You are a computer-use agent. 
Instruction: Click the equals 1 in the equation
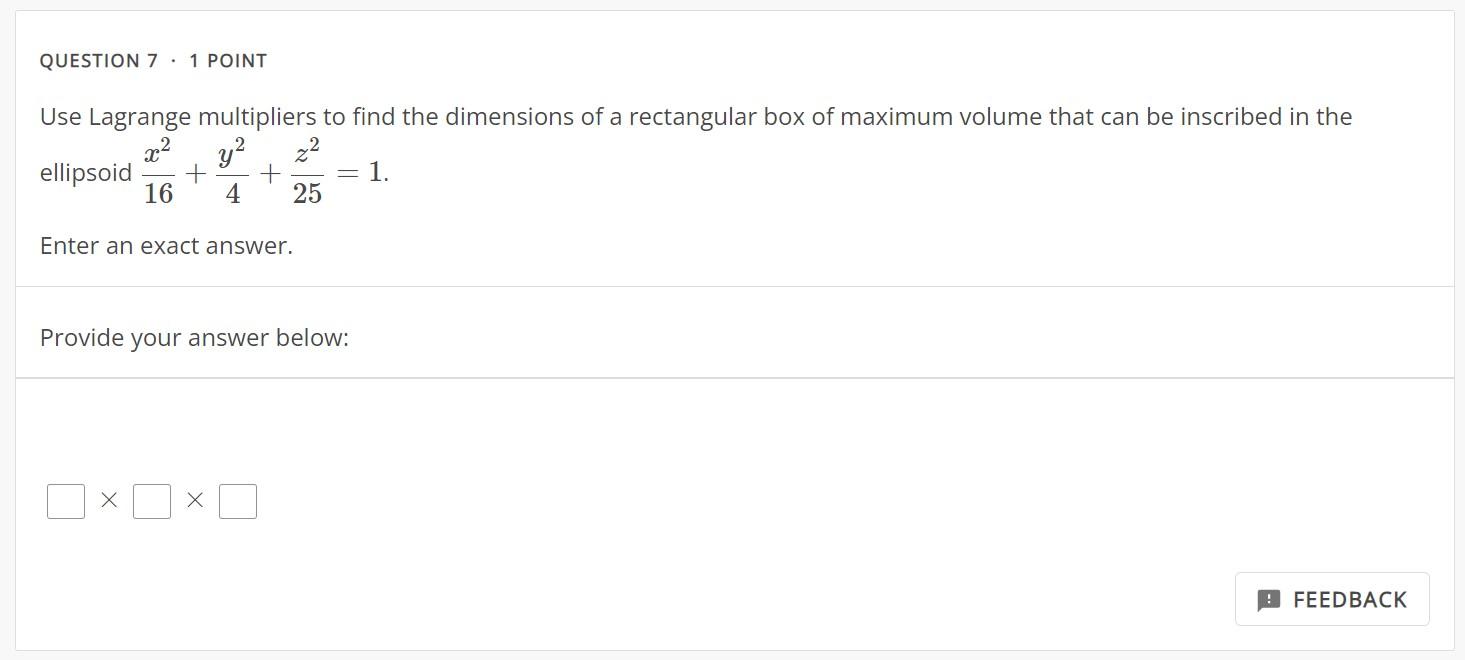tap(360, 171)
